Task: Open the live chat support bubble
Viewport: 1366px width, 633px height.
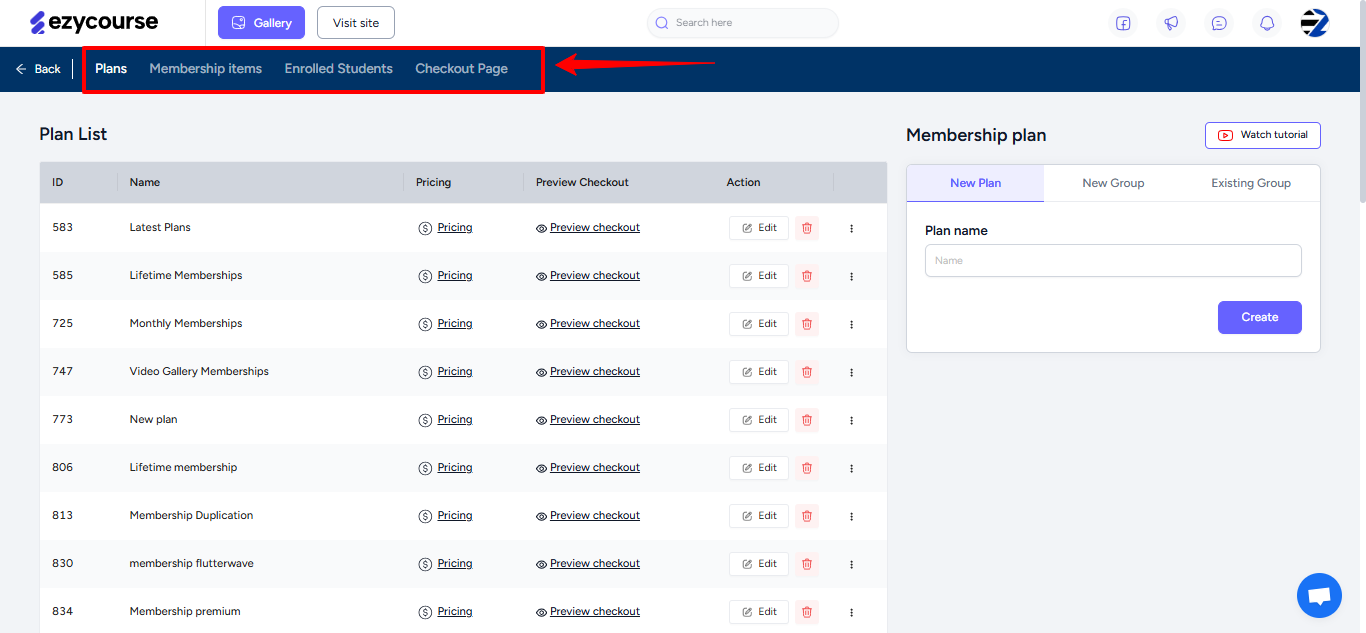Action: (1319, 596)
